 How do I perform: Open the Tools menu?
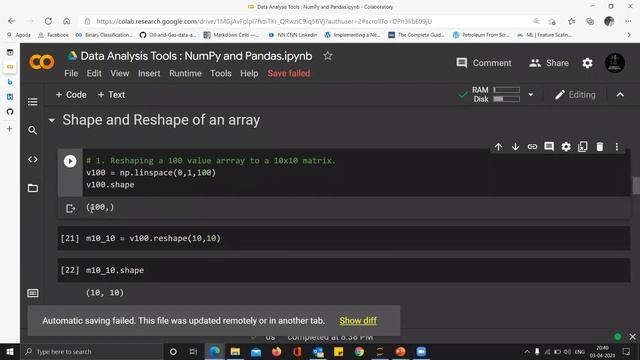click(x=221, y=73)
